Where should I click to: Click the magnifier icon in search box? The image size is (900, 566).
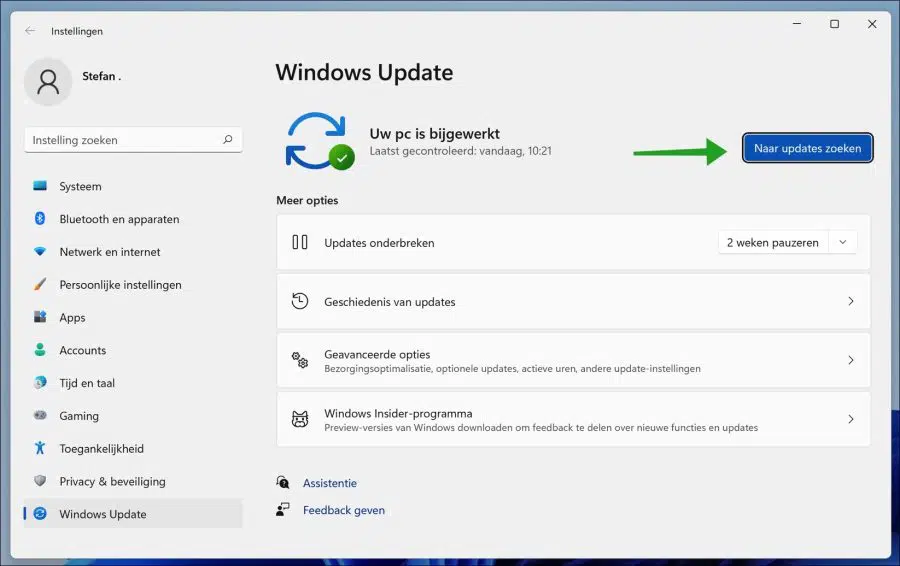pyautogui.click(x=228, y=139)
